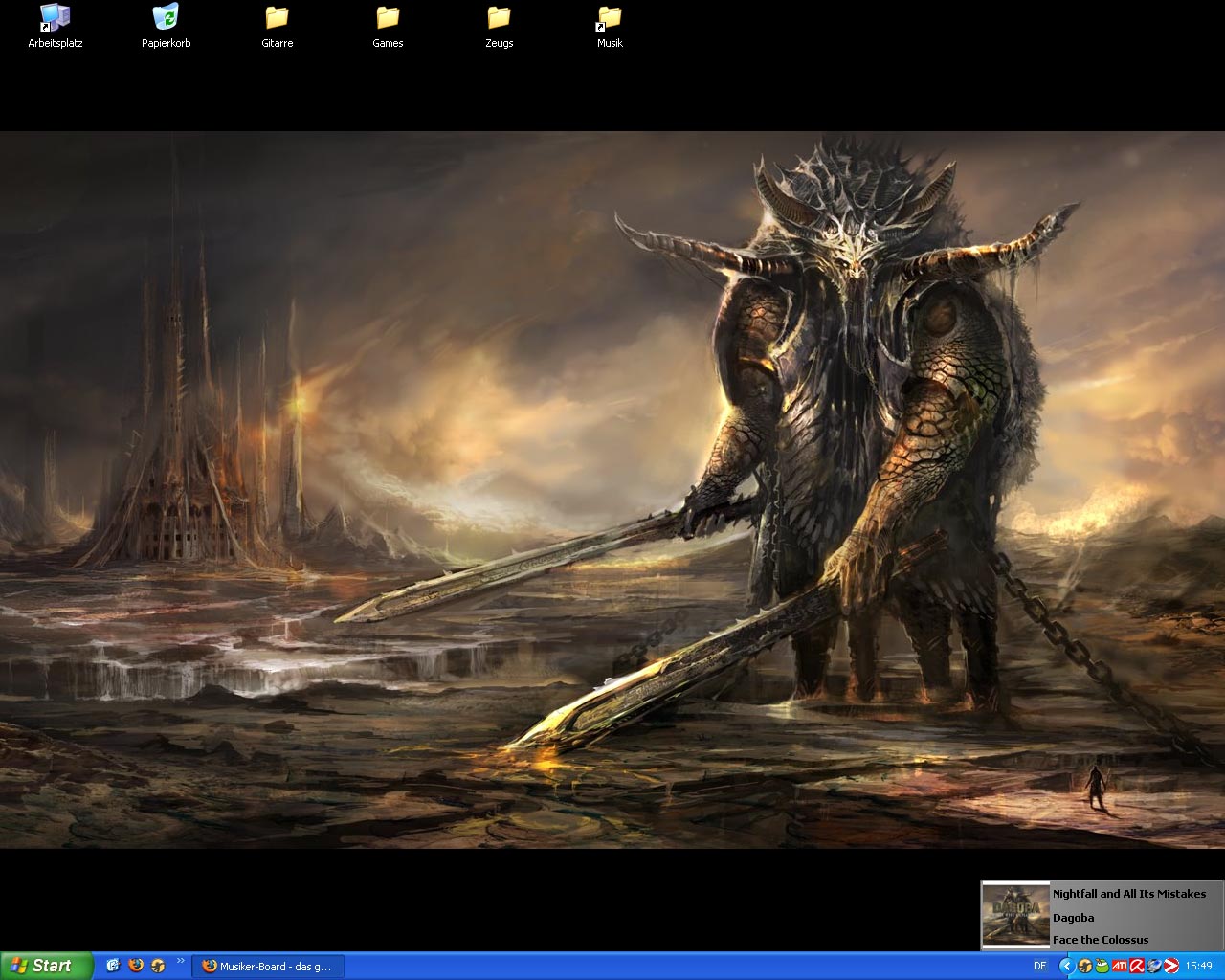Show hidden tray icons with the arrow
This screenshot has width=1225, height=980.
point(1066,967)
